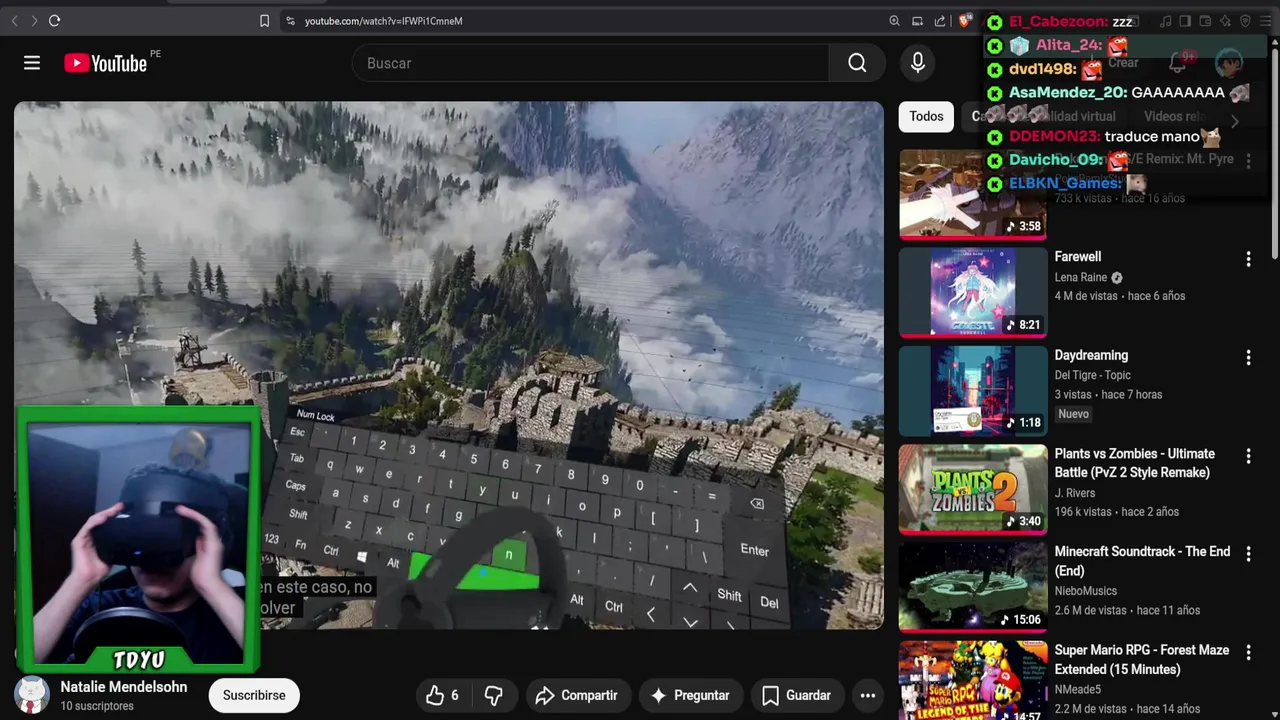The height and width of the screenshot is (720, 1280).
Task: Click the '10 suscriptores' subscriber count text
Action: coord(97,706)
